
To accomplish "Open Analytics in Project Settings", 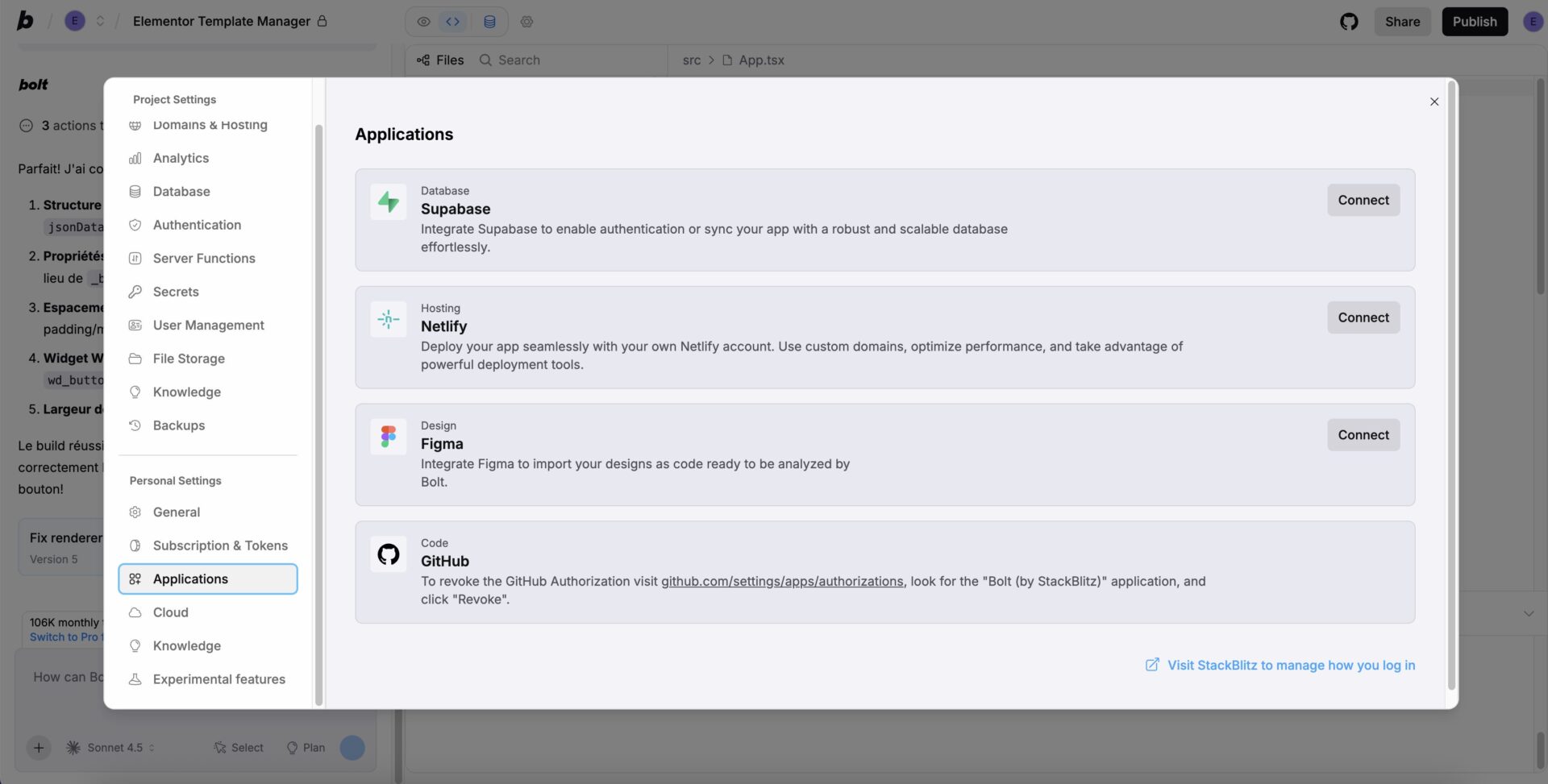I will click(x=181, y=158).
